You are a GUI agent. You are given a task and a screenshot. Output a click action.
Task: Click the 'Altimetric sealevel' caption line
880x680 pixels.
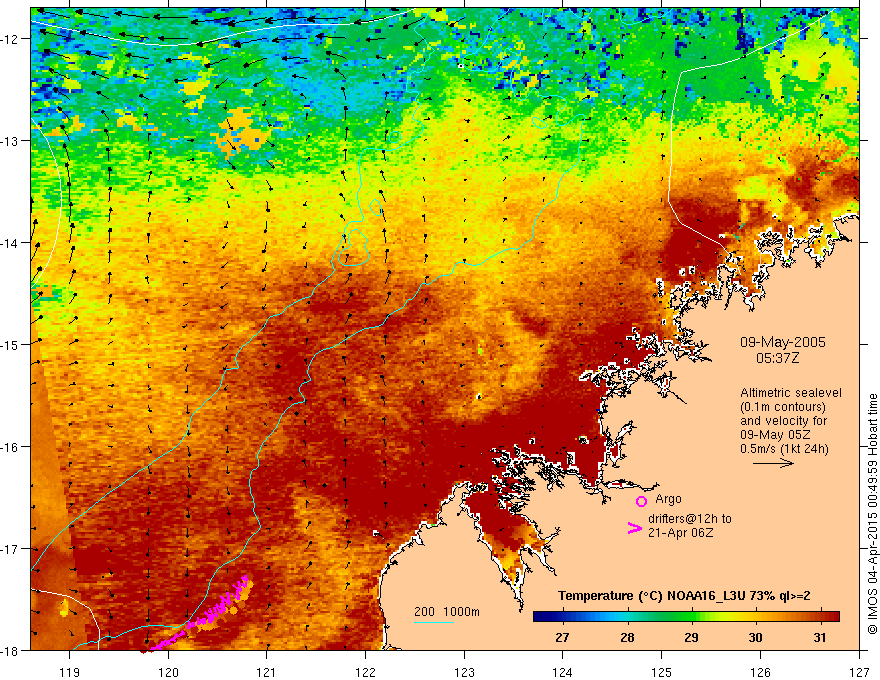click(x=791, y=393)
